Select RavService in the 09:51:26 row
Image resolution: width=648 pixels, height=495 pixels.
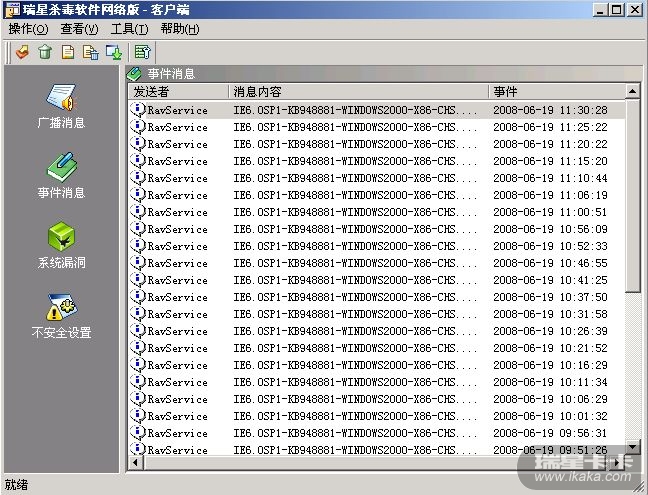177,450
